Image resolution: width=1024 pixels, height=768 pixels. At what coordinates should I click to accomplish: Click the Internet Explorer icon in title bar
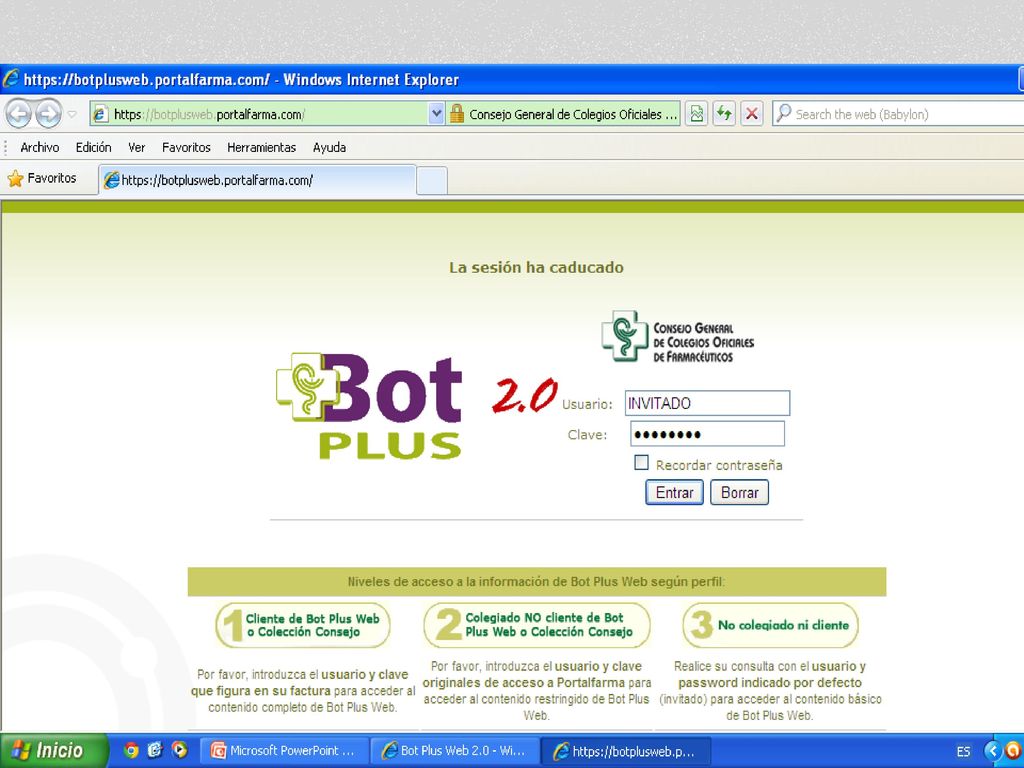tap(11, 79)
